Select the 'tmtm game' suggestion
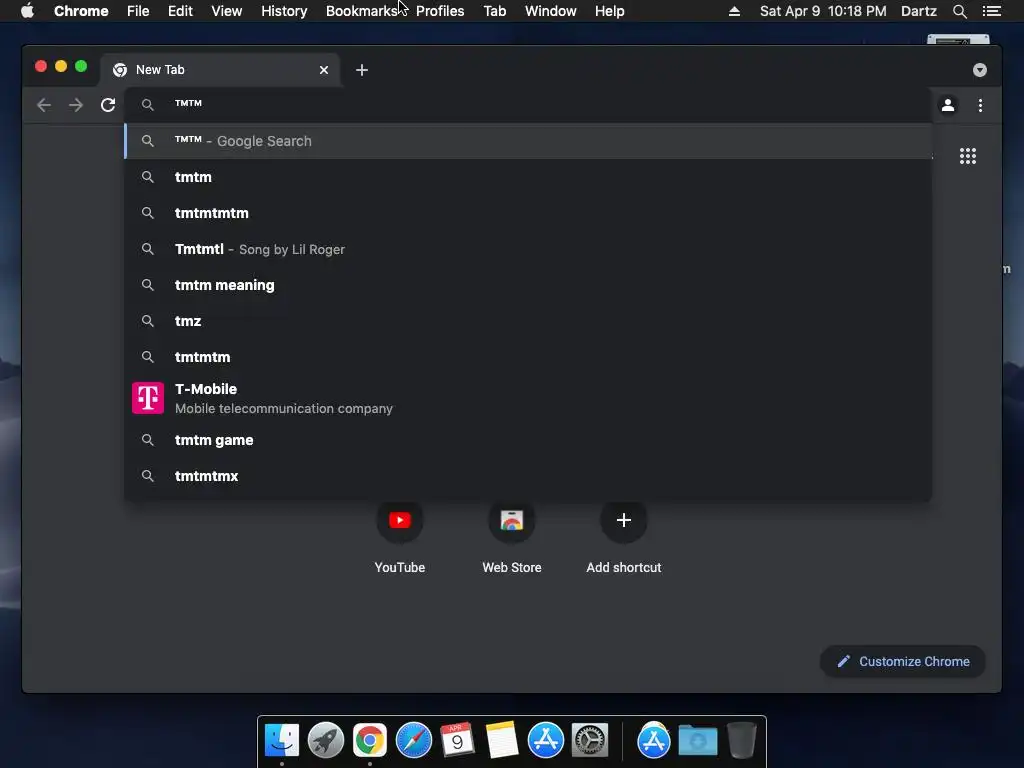Viewport: 1024px width, 768px height. click(x=528, y=440)
